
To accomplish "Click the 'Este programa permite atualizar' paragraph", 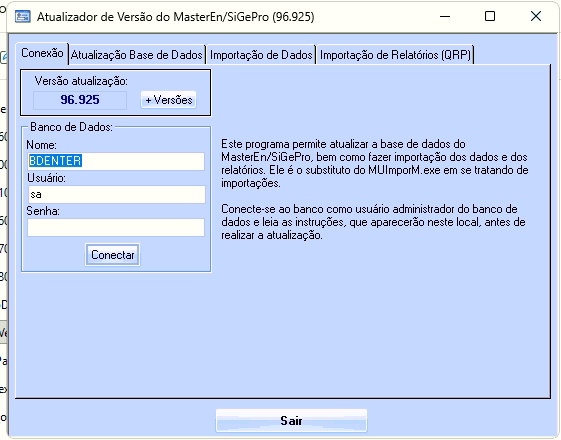I will pyautogui.click(x=375, y=163).
